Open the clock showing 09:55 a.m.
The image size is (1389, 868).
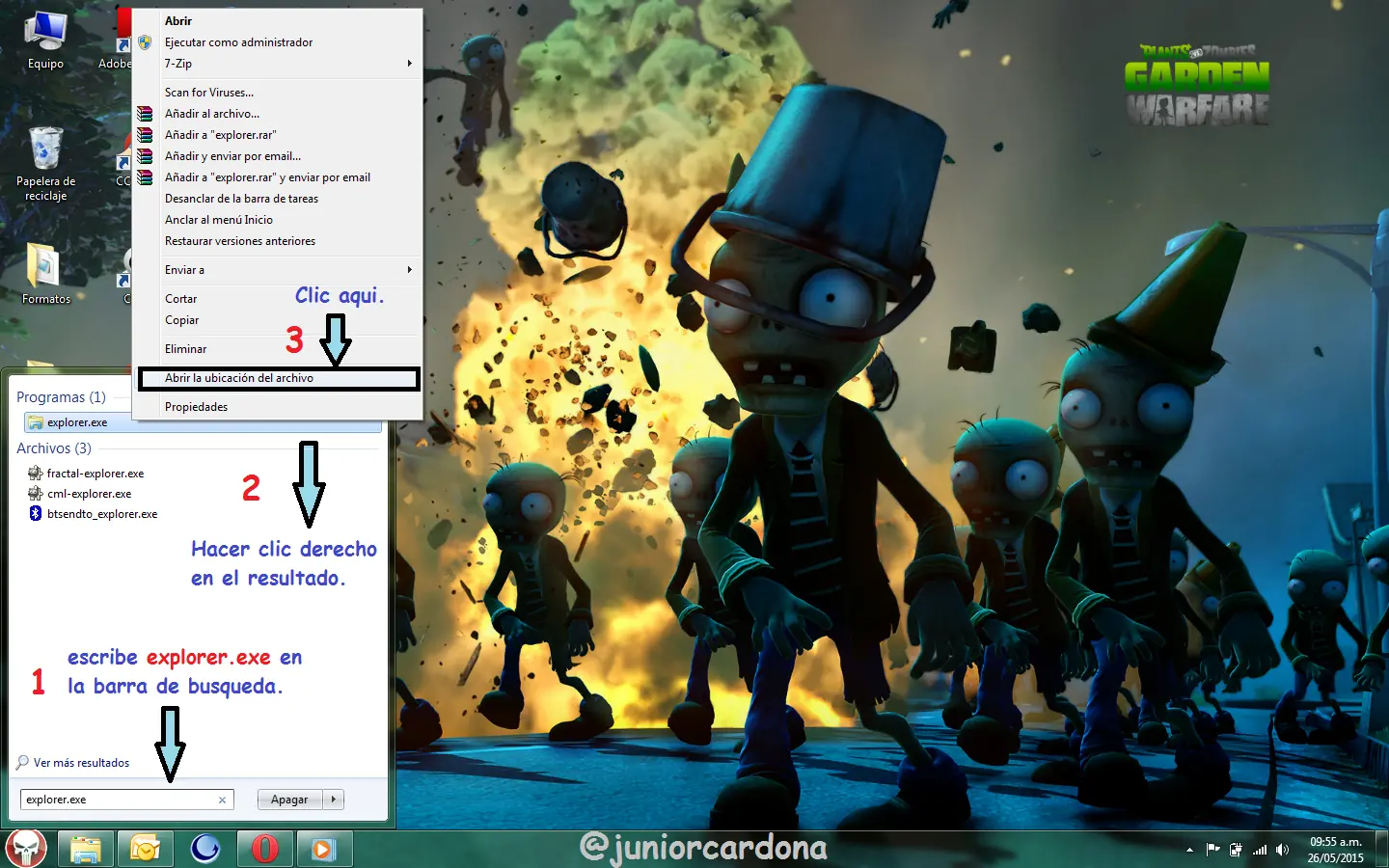1335,850
